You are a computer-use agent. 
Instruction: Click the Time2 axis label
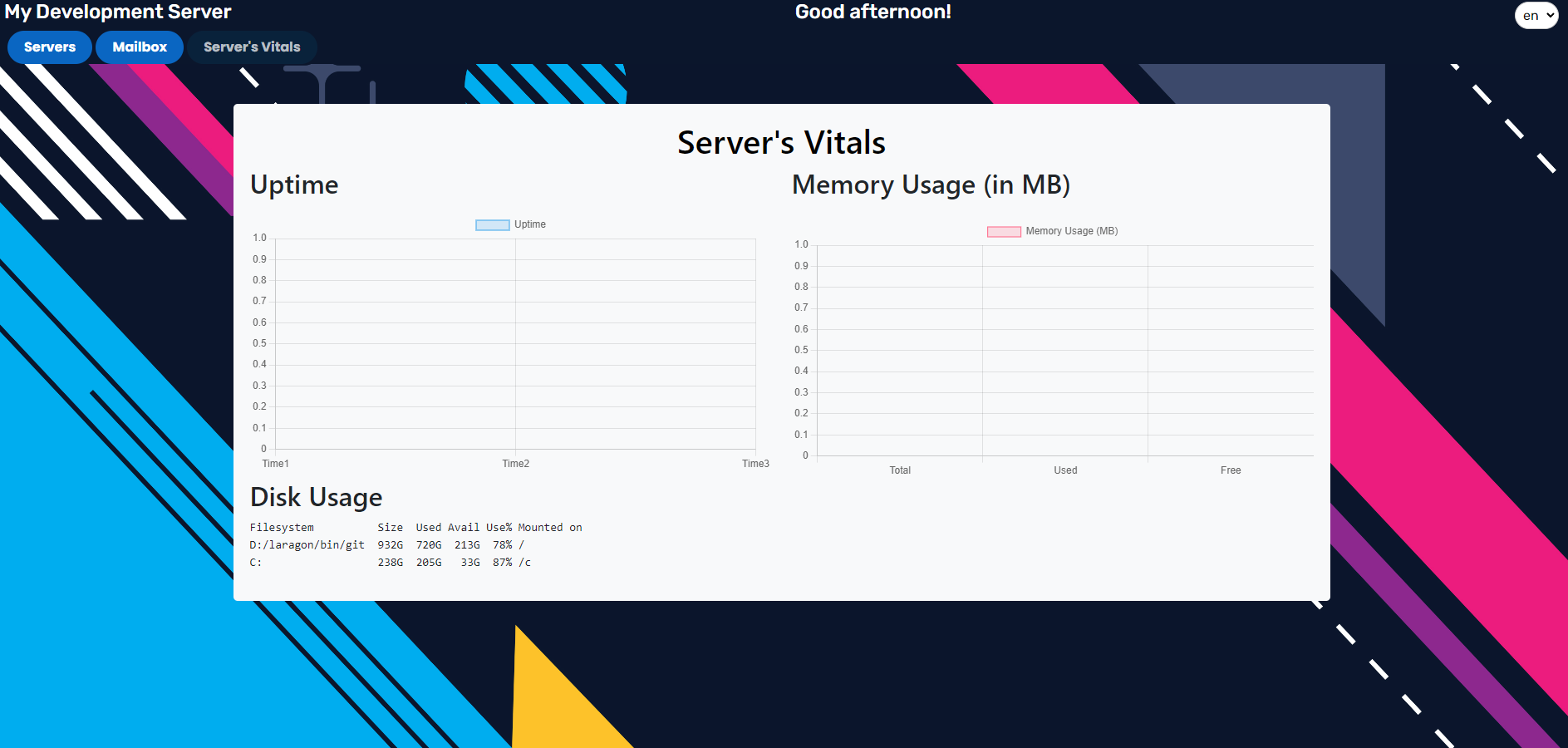coord(515,464)
